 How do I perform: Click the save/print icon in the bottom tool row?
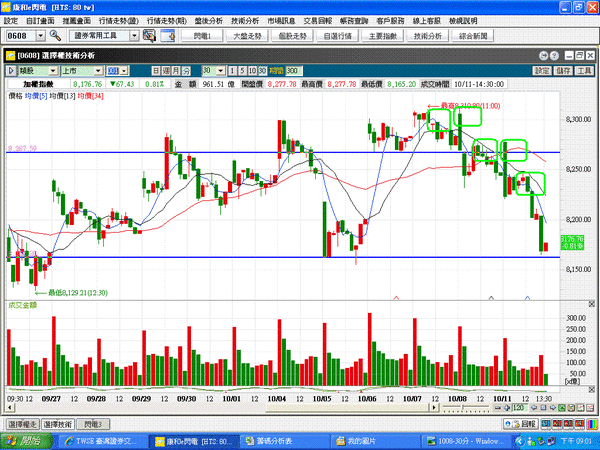(x=571, y=408)
